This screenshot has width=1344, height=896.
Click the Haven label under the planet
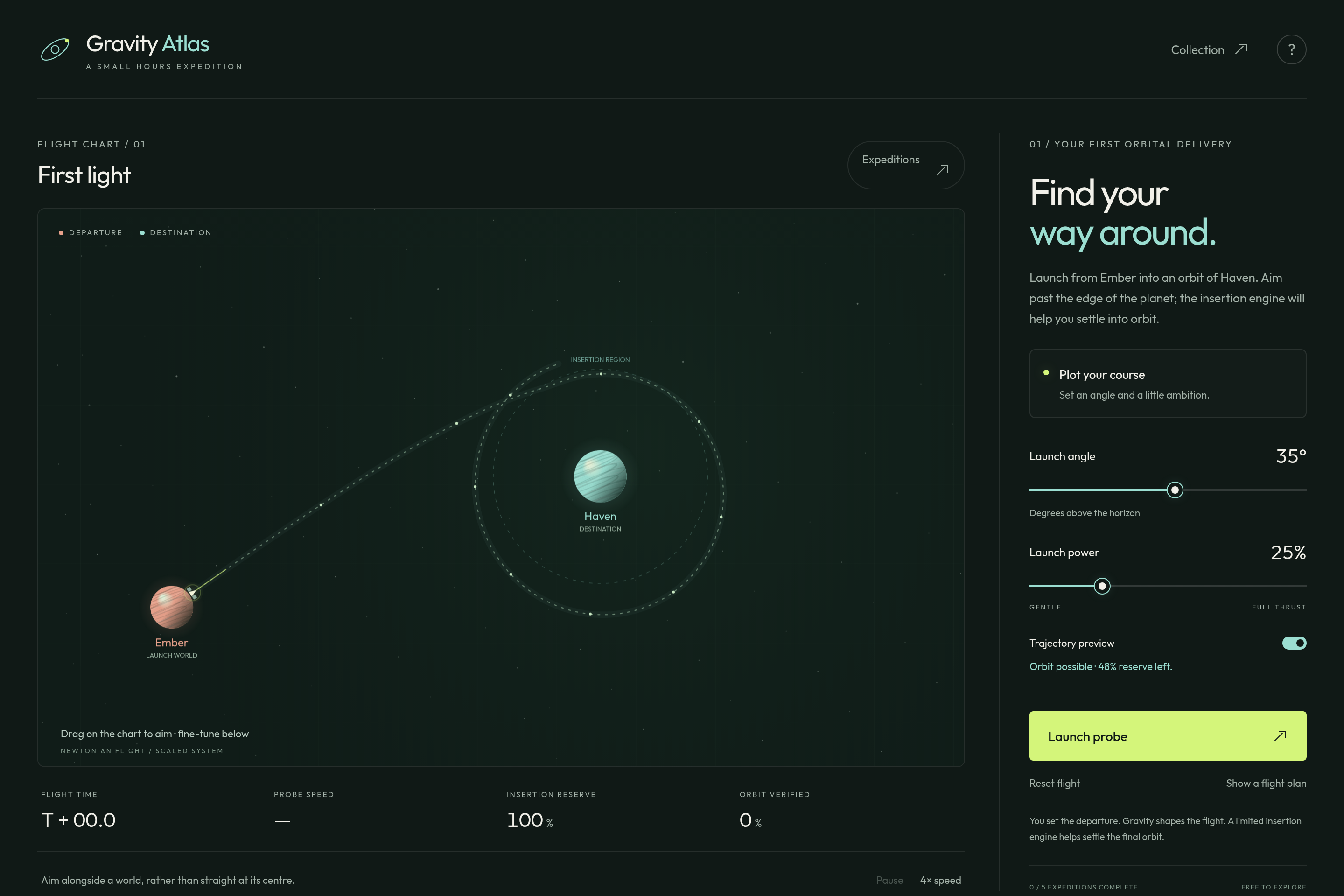pyautogui.click(x=600, y=516)
